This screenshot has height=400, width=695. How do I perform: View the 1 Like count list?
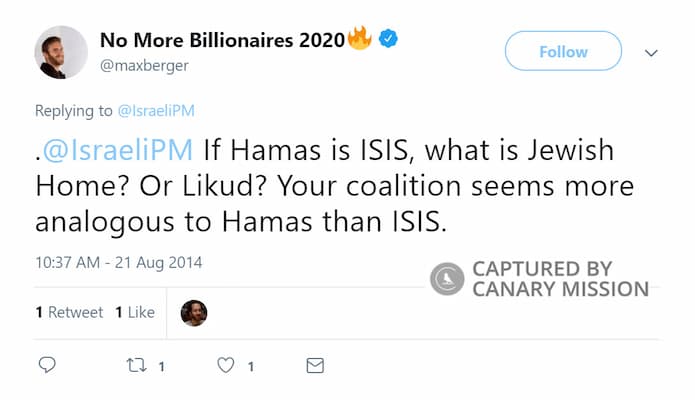tap(135, 312)
